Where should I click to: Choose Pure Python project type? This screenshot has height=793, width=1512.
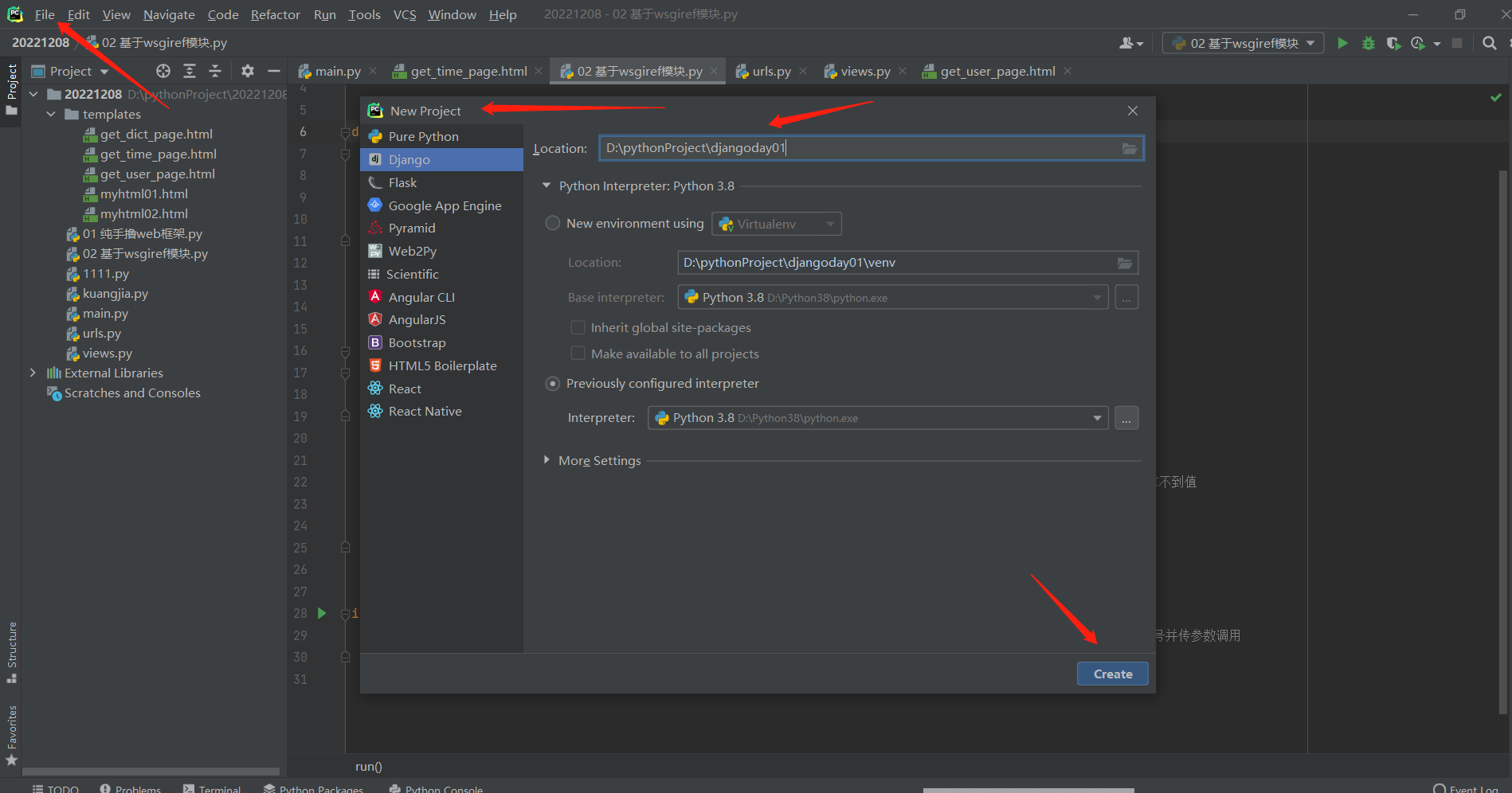pos(442,136)
